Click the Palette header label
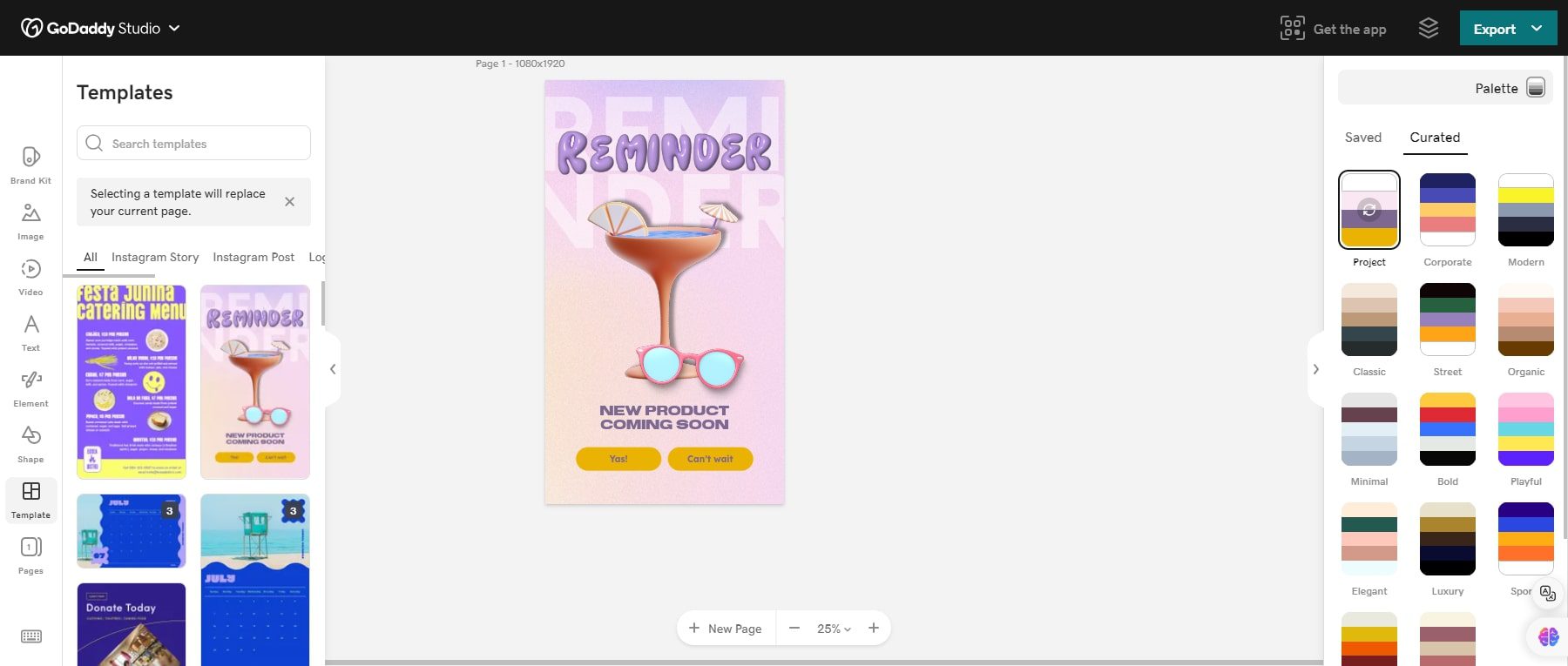 [1496, 88]
